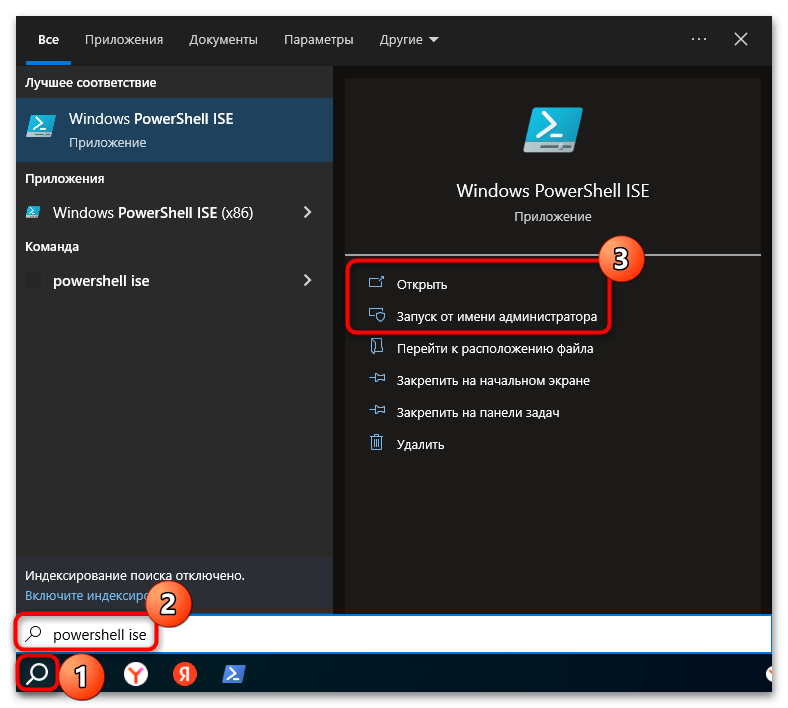Screen dimensions: 788x708
Task: Open the Приложения filter tab
Action: point(124,40)
